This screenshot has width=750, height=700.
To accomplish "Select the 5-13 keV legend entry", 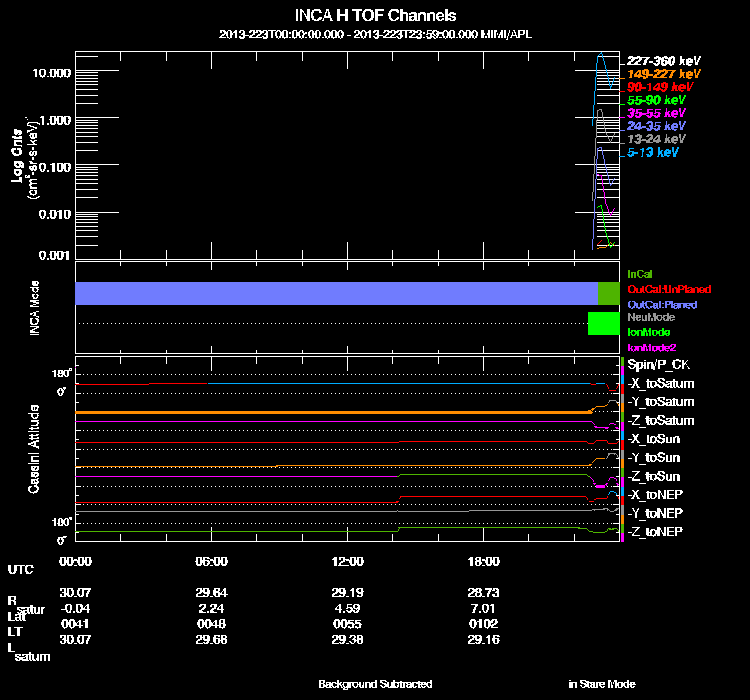I will click(x=652, y=152).
